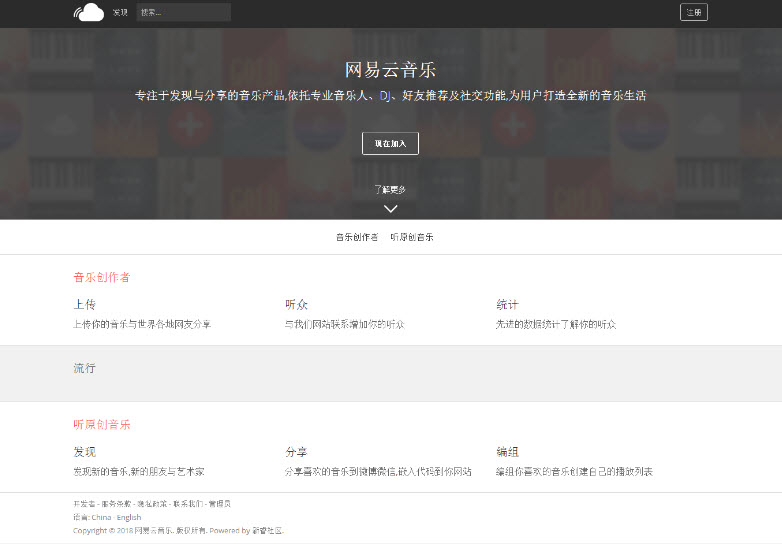Select China language in footer
782x544 pixels.
click(101, 517)
